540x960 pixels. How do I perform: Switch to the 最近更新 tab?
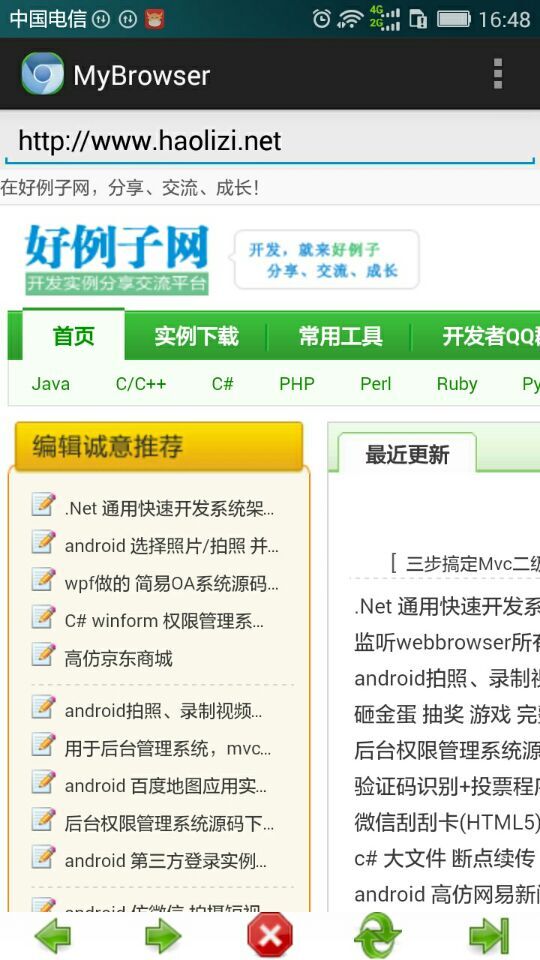click(x=407, y=454)
